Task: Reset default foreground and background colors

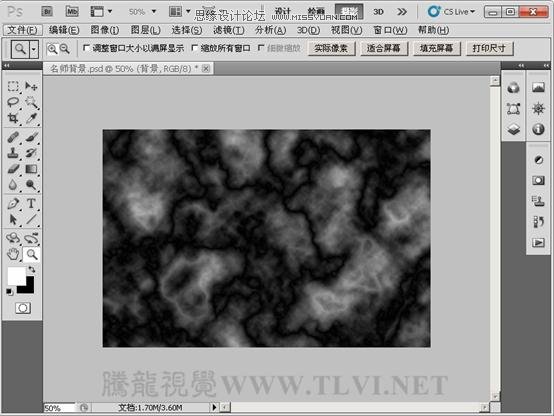Action: pyautogui.click(x=10, y=292)
